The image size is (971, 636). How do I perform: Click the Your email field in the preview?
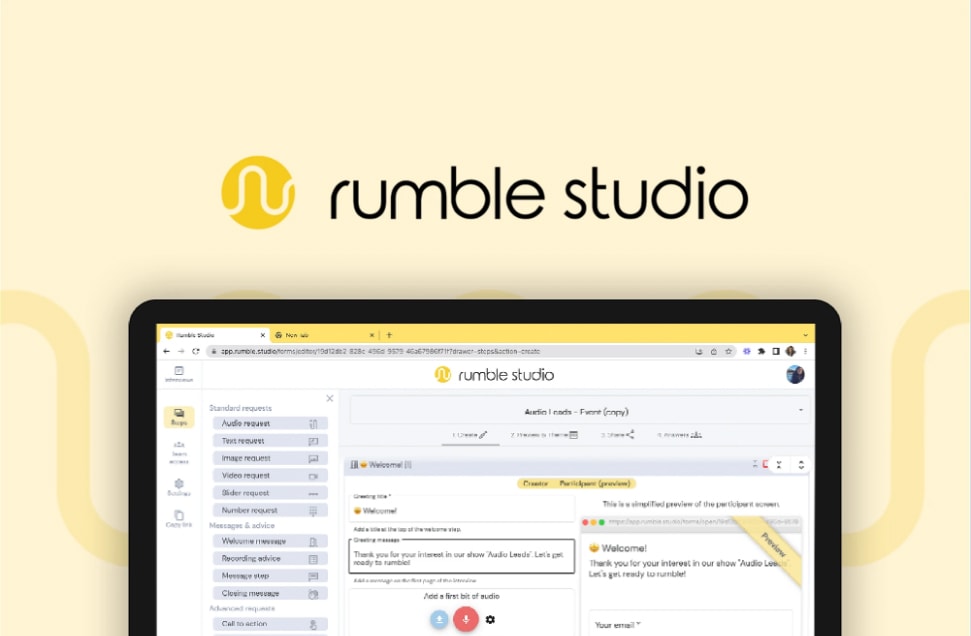tap(690, 624)
